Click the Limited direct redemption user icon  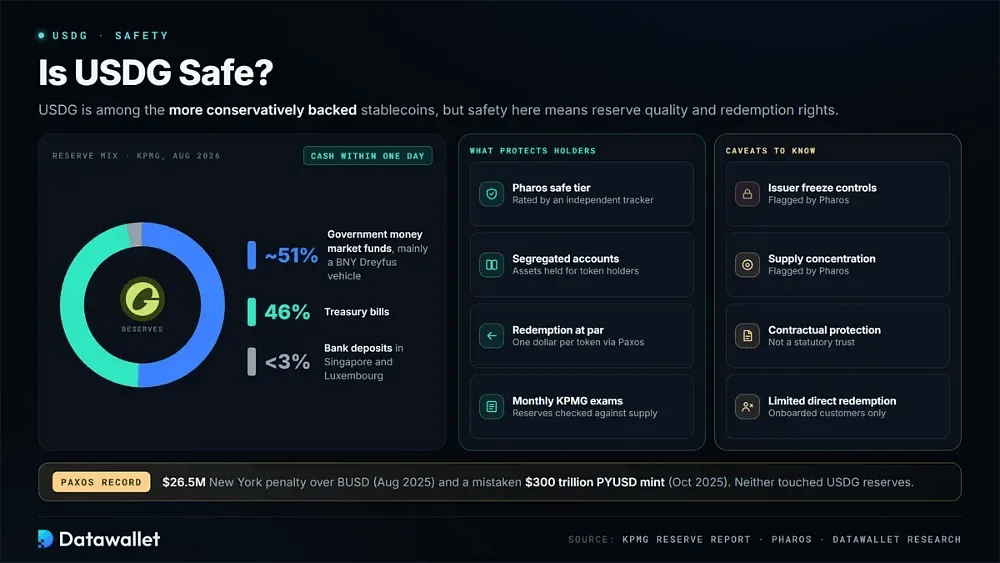(747, 406)
